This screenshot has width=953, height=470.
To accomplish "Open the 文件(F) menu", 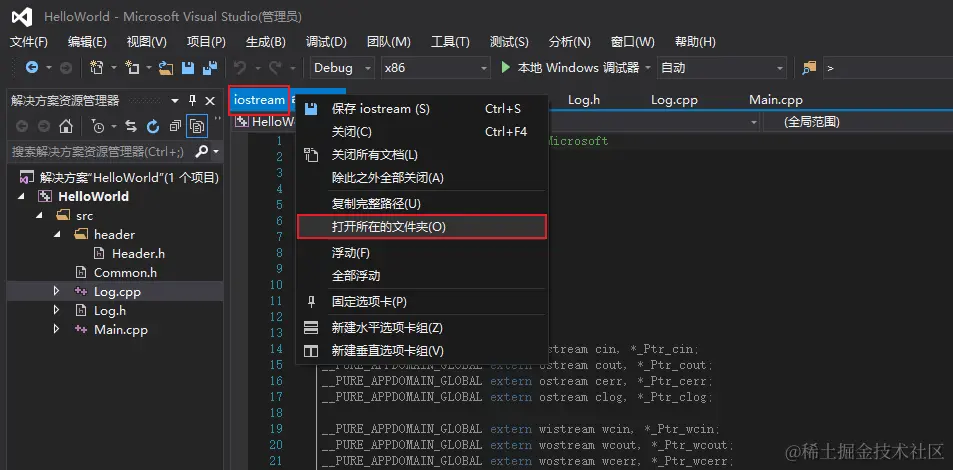I will (29, 42).
